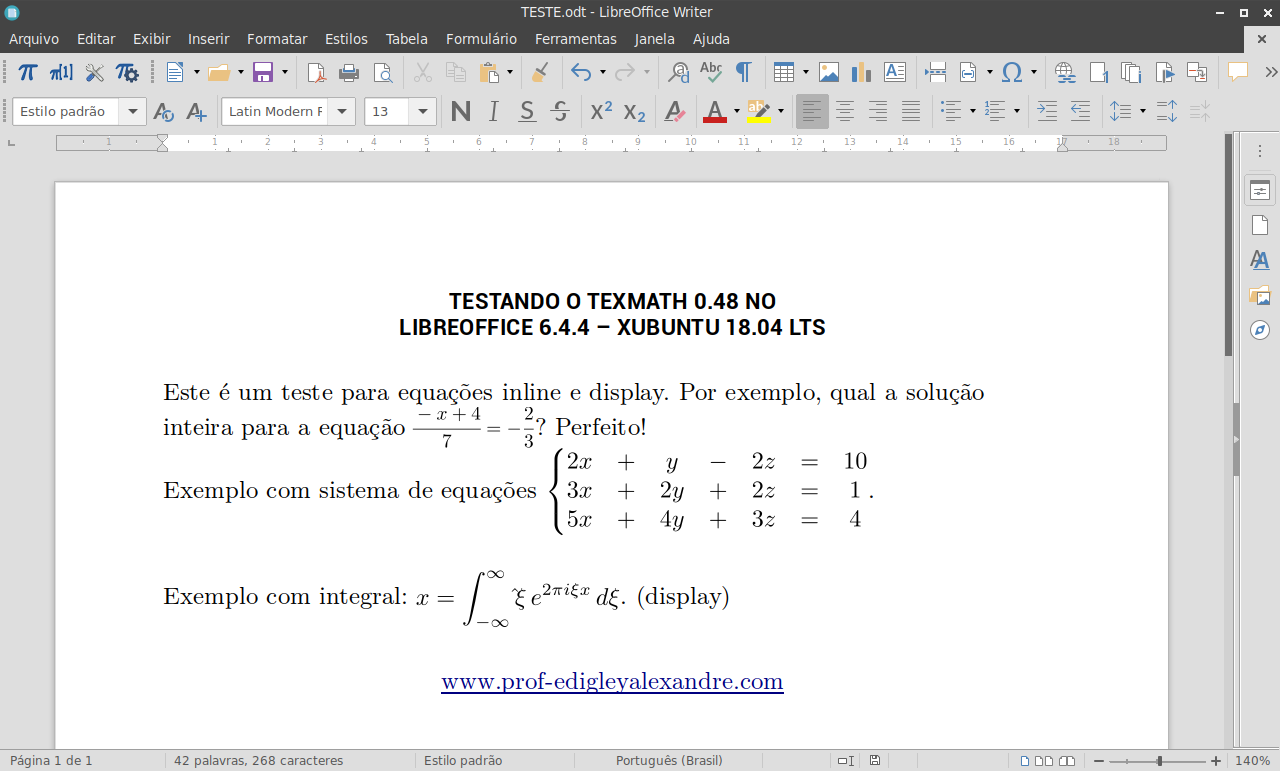
Task: Open the Editar menu
Action: [x=96, y=39]
